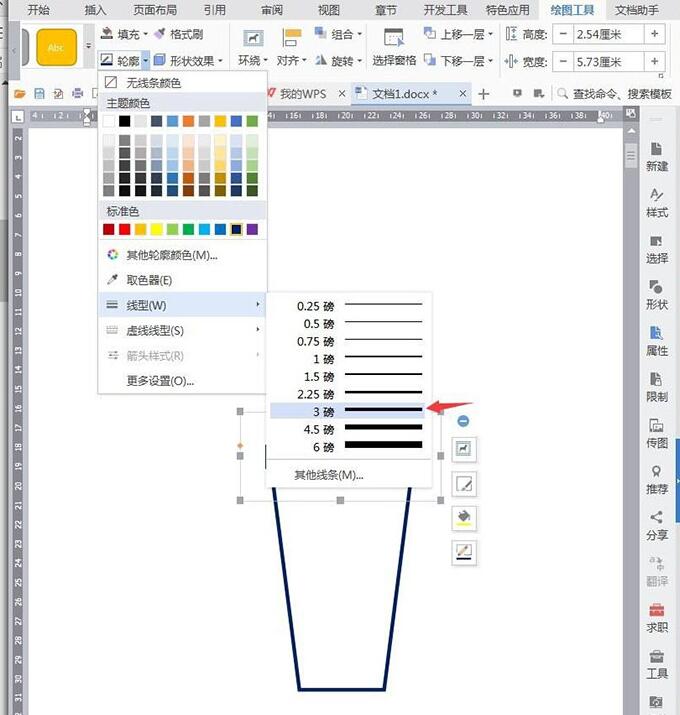Open the Styles (样式) sidebar tool
The width and height of the screenshot is (680, 715).
(x=657, y=203)
